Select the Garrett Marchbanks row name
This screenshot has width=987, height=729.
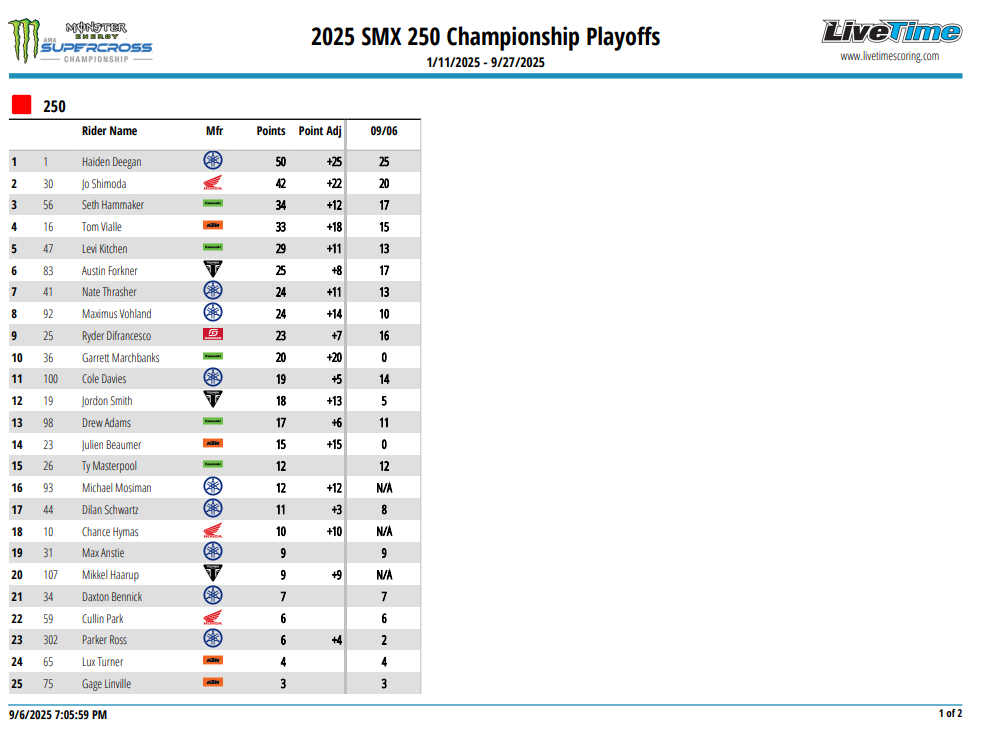121,358
